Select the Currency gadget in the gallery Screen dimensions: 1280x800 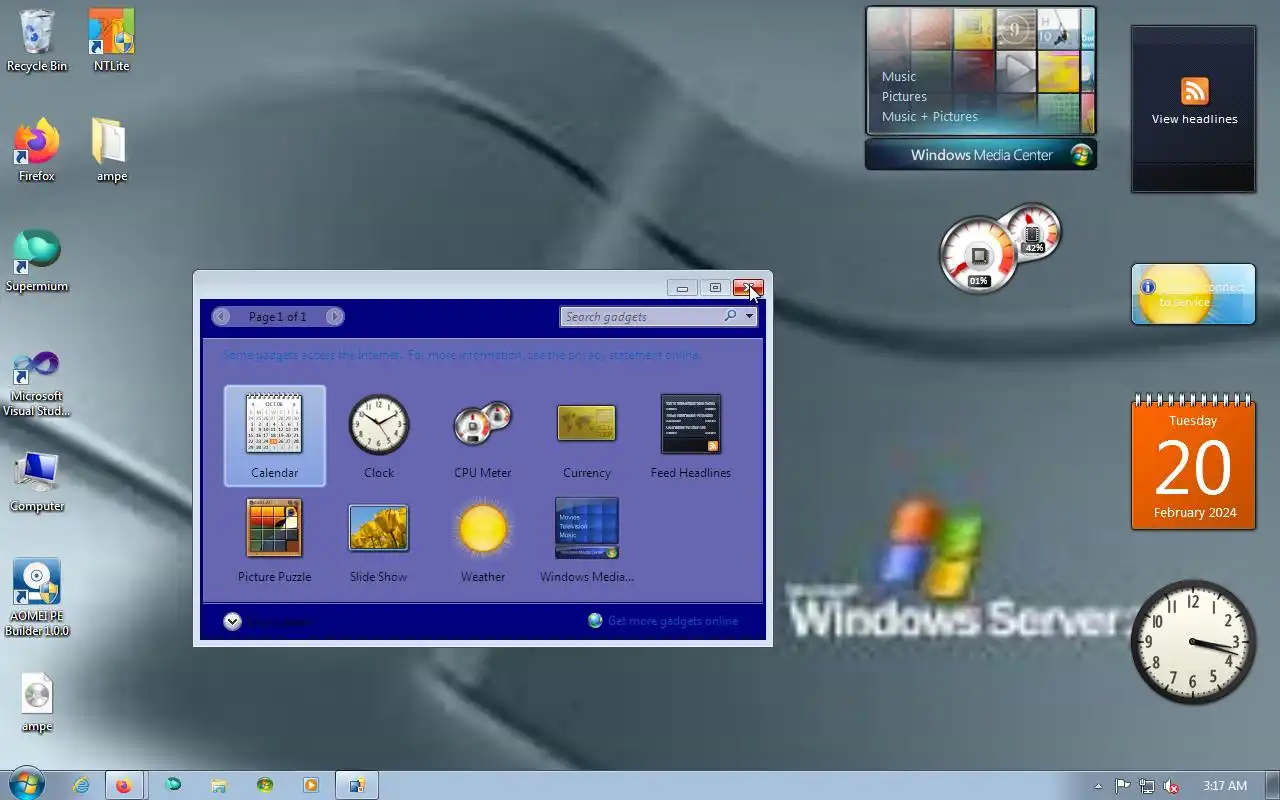coord(587,435)
